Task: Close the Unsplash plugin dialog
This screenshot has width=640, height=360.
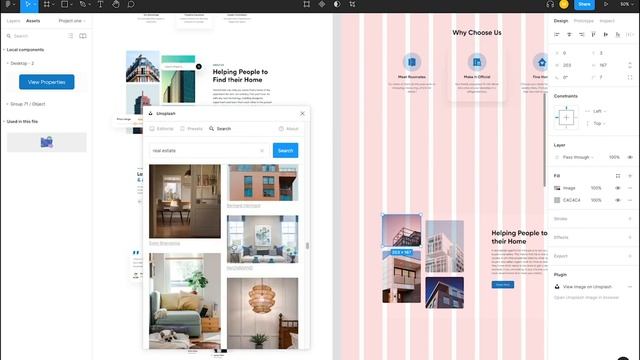Action: 302,113
